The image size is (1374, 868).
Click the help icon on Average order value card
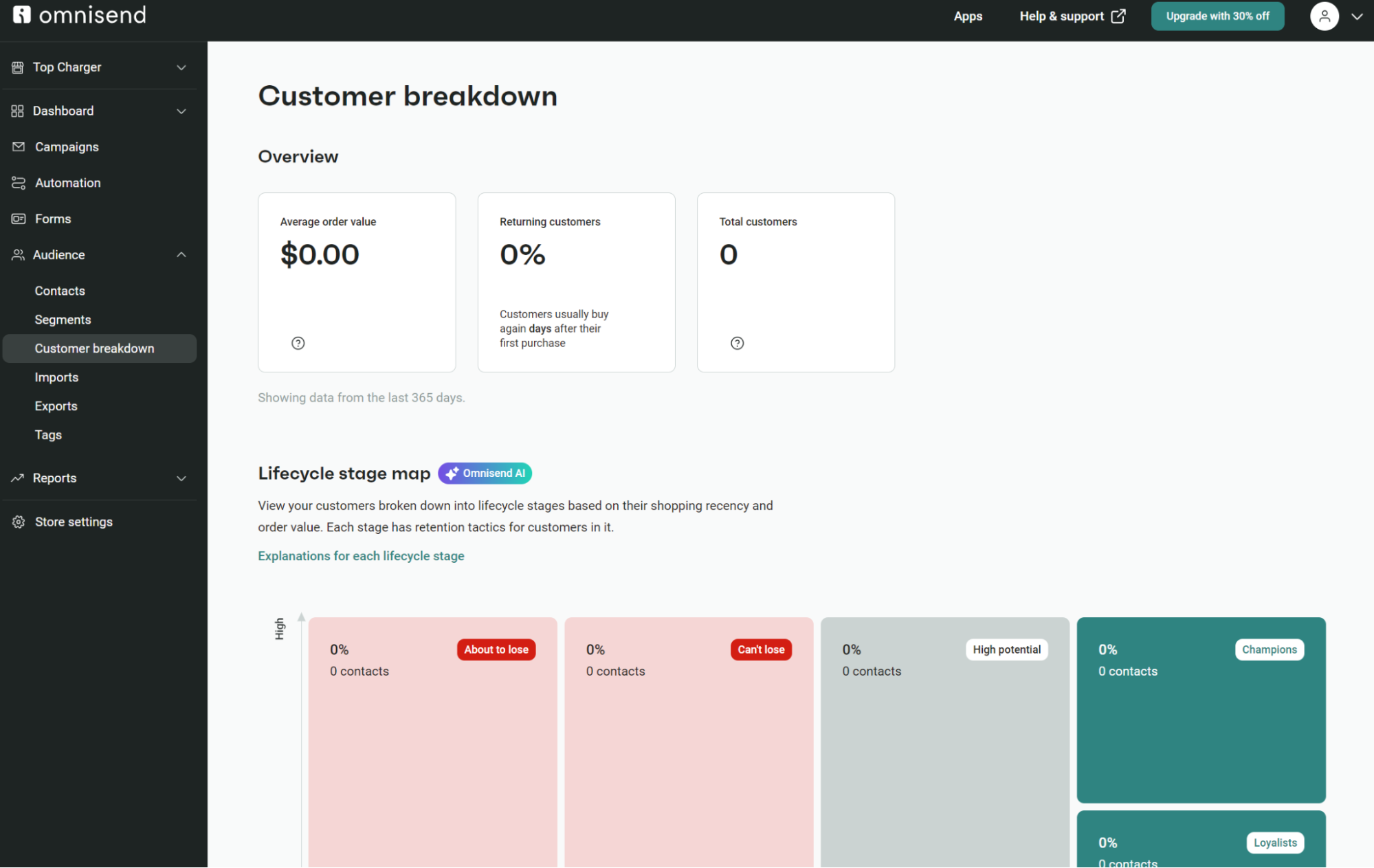pos(298,343)
